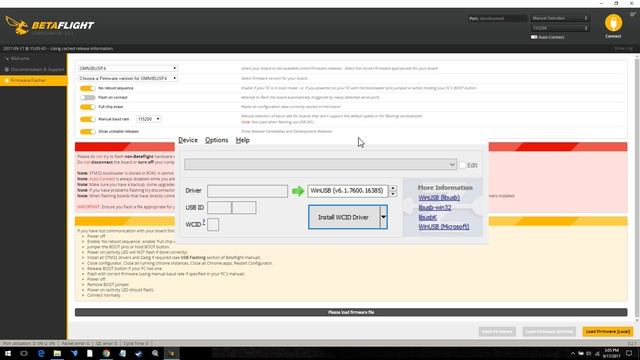Image resolution: width=640 pixels, height=360 pixels.
Task: Click the Please load firmware file progress bar
Action: [x=351, y=312]
